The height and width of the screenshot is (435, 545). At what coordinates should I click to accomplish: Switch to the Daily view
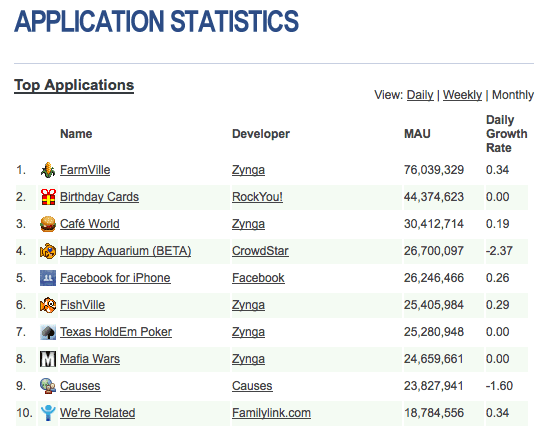pos(420,95)
